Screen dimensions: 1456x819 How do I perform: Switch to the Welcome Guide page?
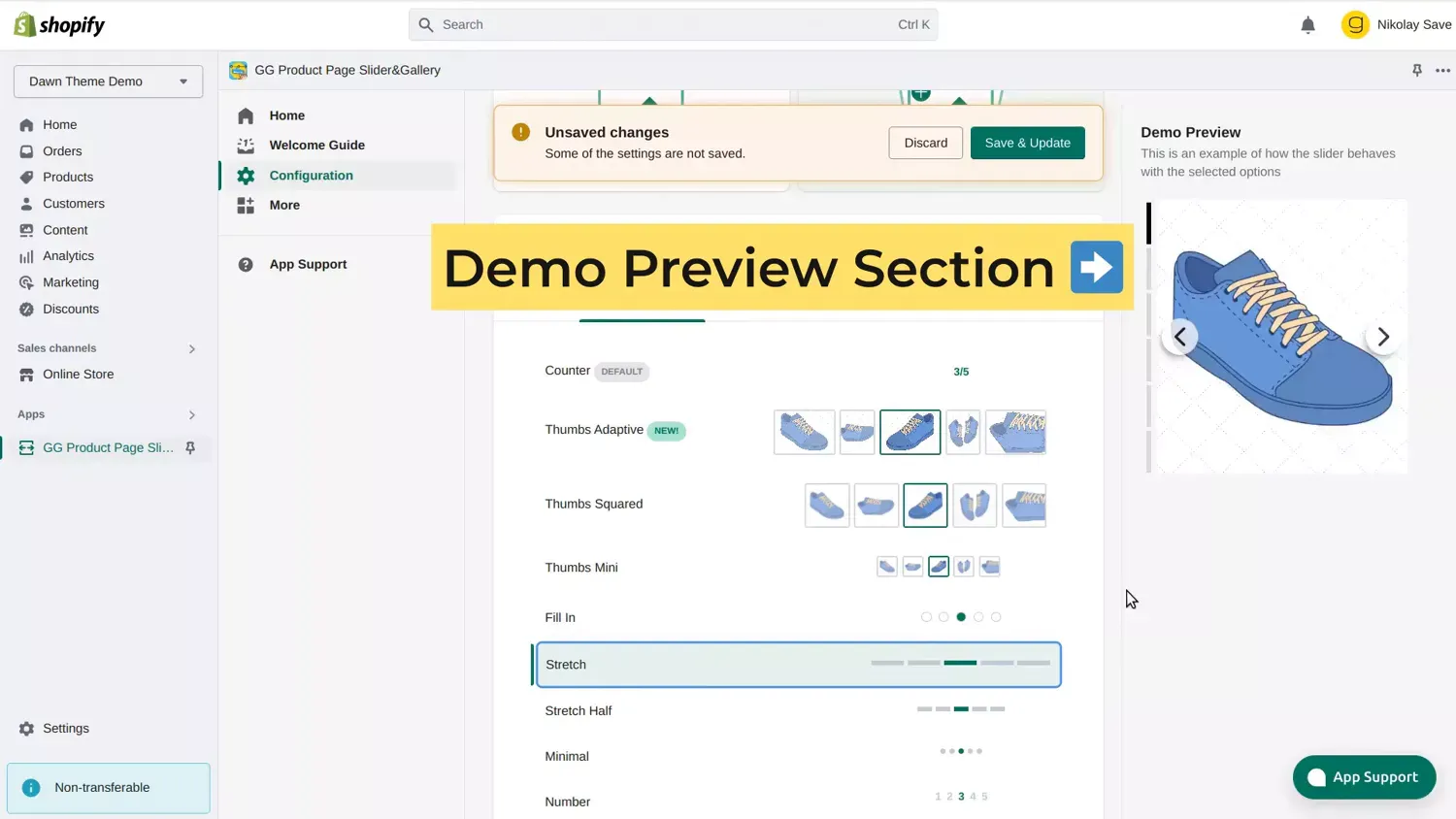317,145
